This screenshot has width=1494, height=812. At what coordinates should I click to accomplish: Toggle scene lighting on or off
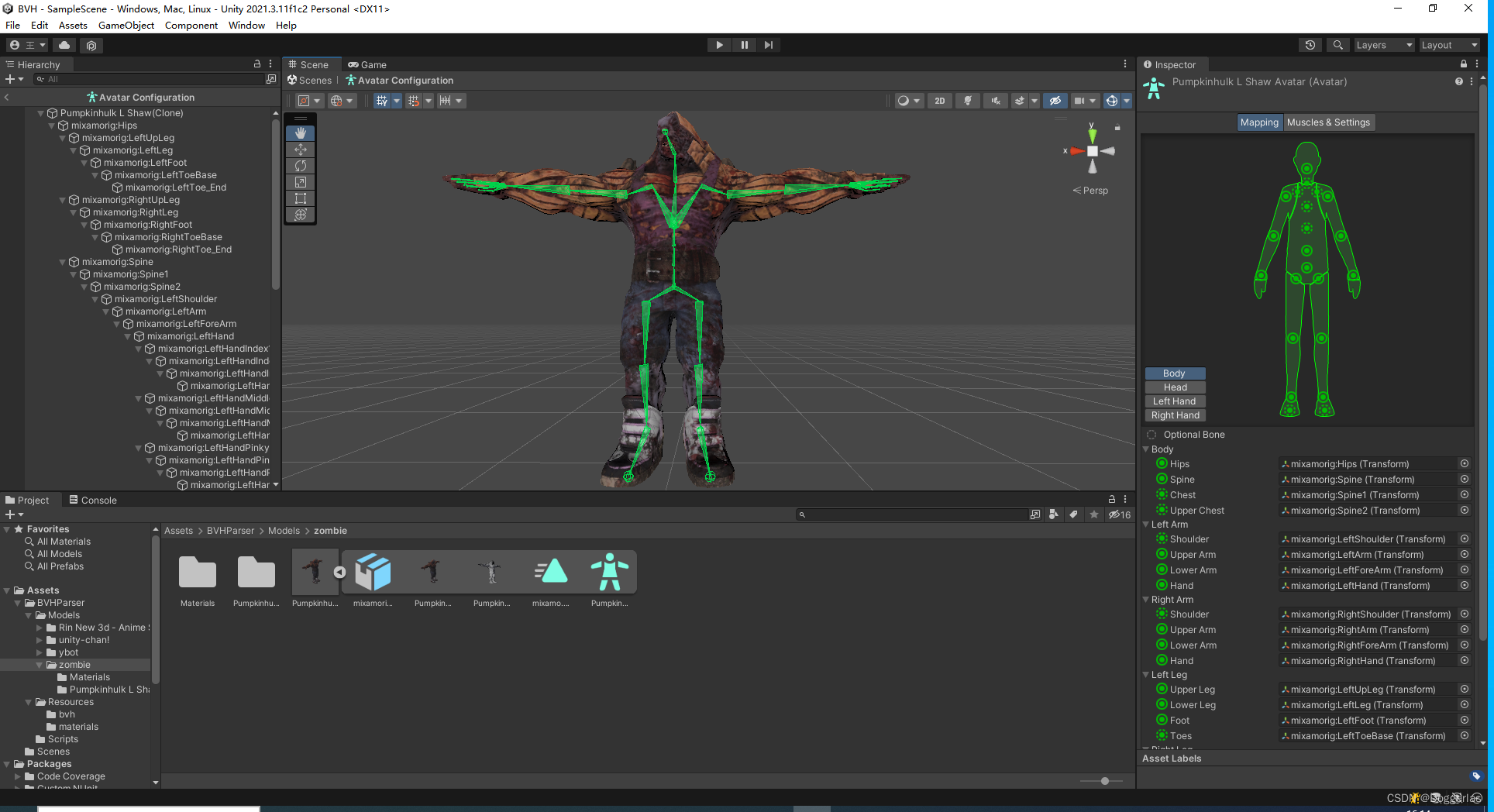tap(967, 101)
